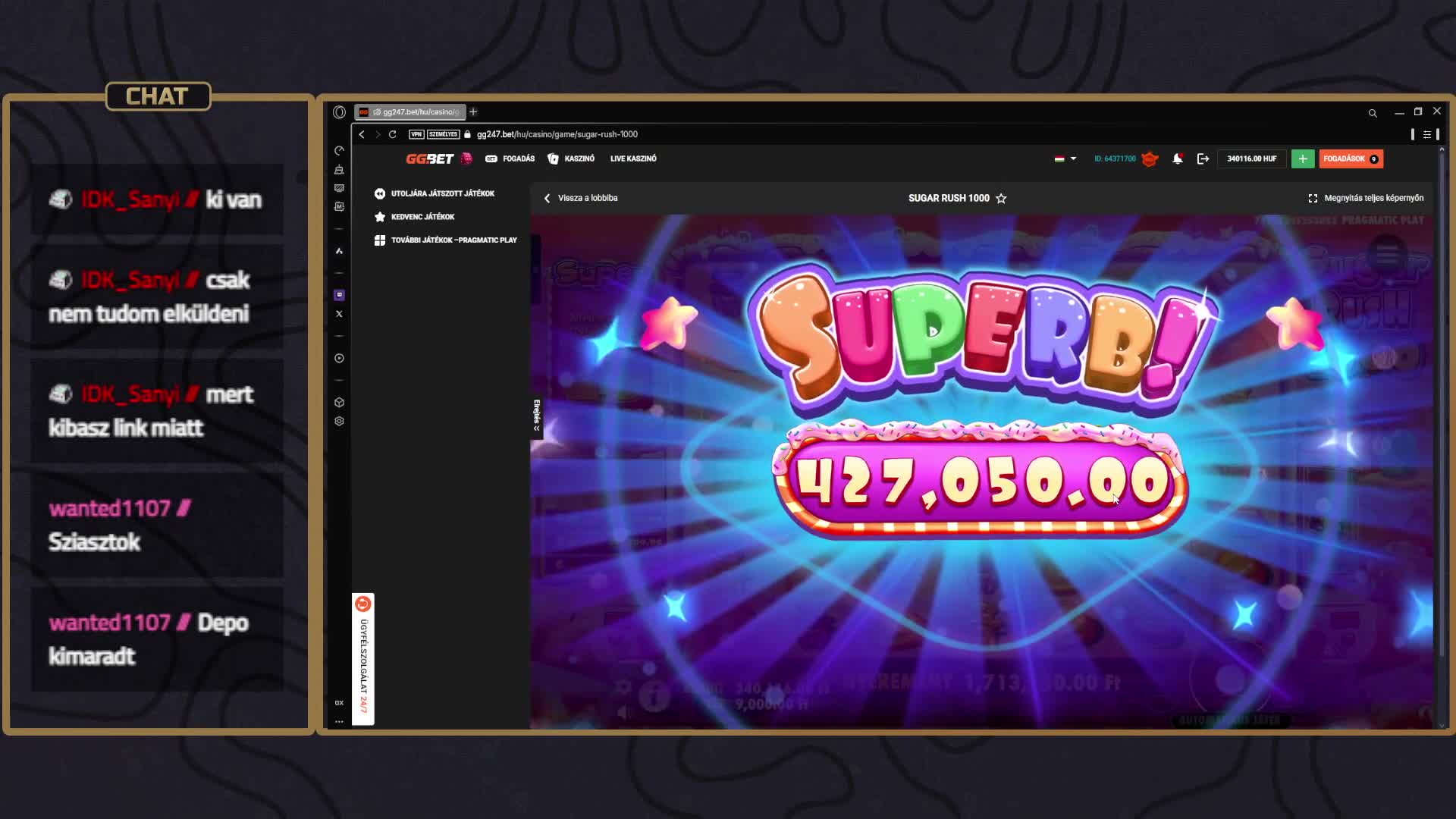Image resolution: width=1456 pixels, height=819 pixels.
Task: Open LIVE KASZINÓ menu item
Action: tap(633, 158)
